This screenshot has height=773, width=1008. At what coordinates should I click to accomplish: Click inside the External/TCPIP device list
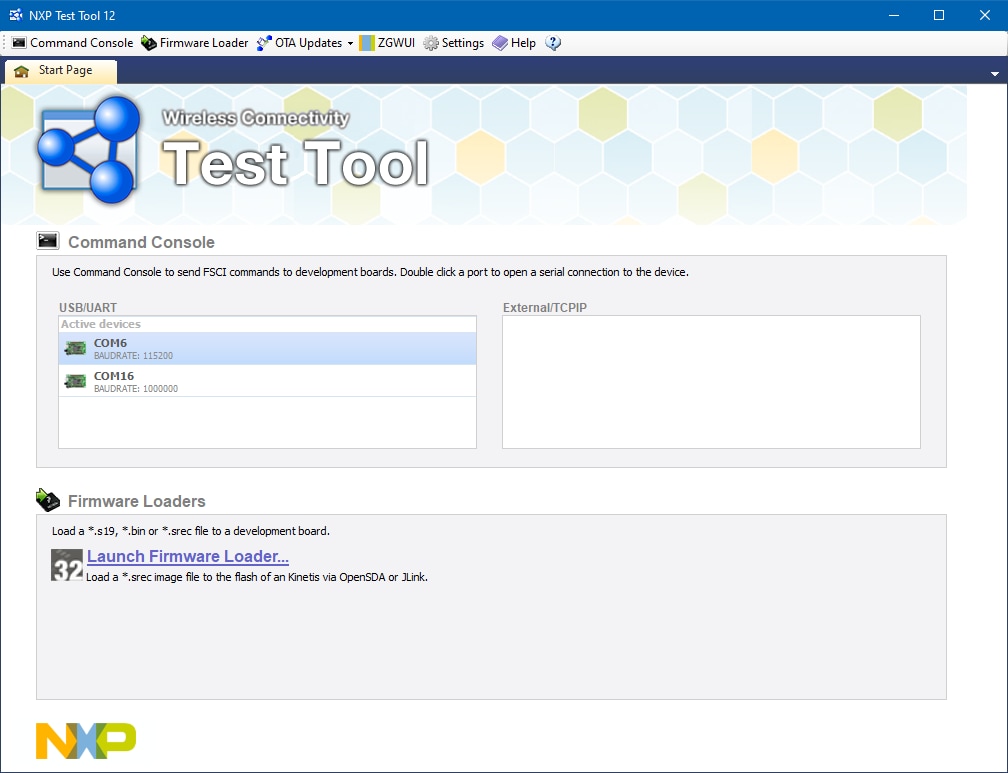[710, 382]
